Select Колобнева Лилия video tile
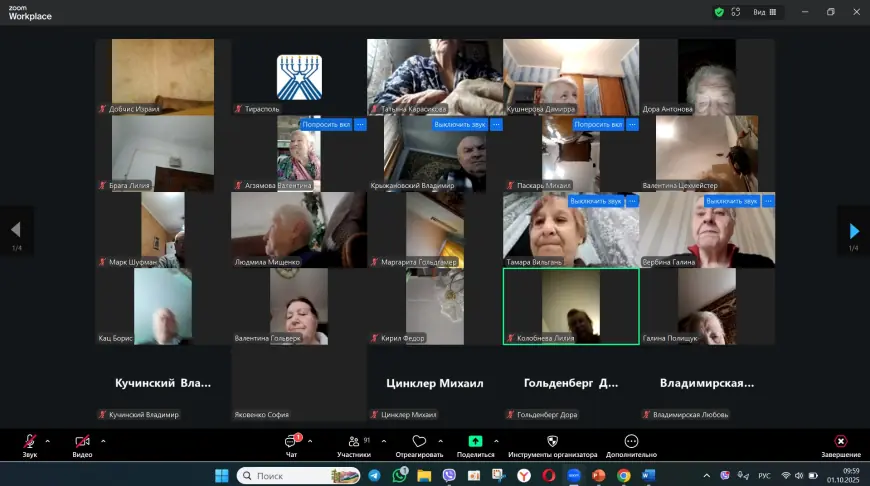870x486 pixels. pos(570,306)
